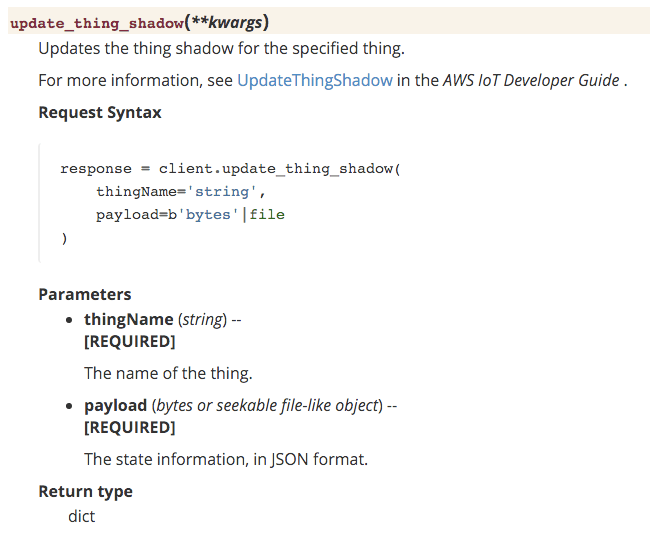Click the [REQUIRED] label under thingName
This screenshot has height=538, width=650.
[130, 341]
